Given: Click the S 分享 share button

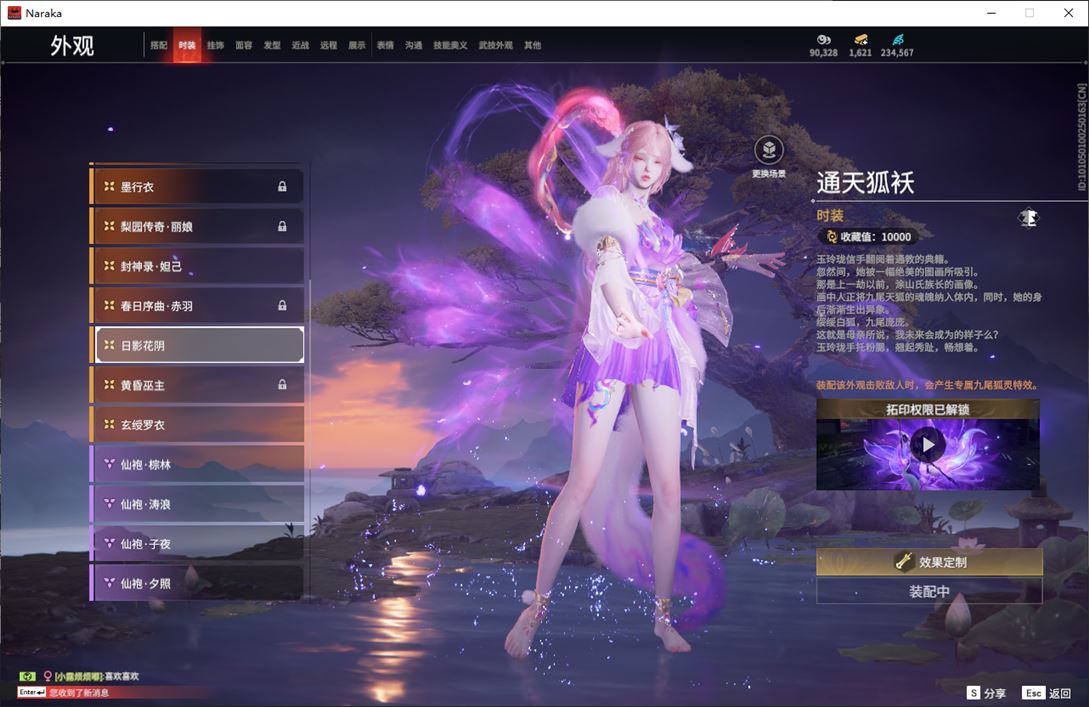Looking at the screenshot, I should 987,693.
